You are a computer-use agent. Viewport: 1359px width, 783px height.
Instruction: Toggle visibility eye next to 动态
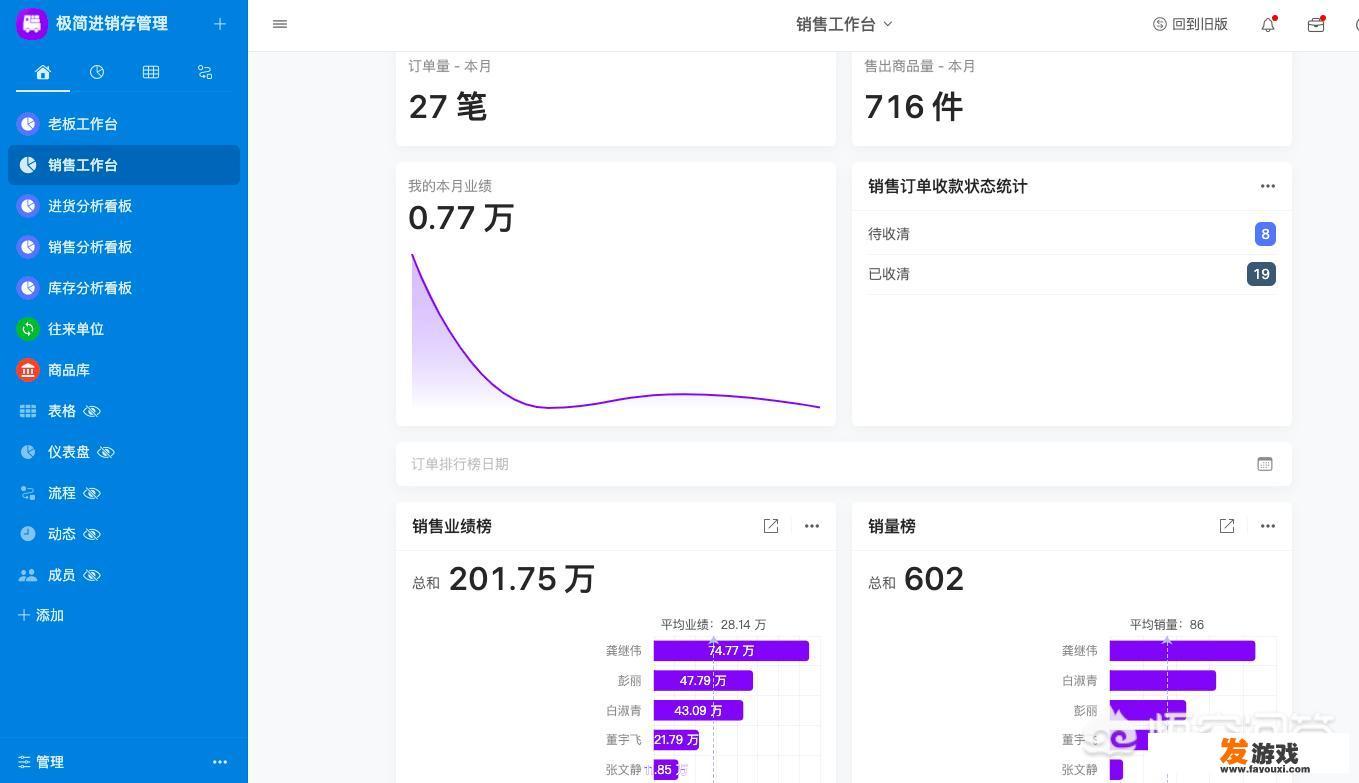pos(92,534)
